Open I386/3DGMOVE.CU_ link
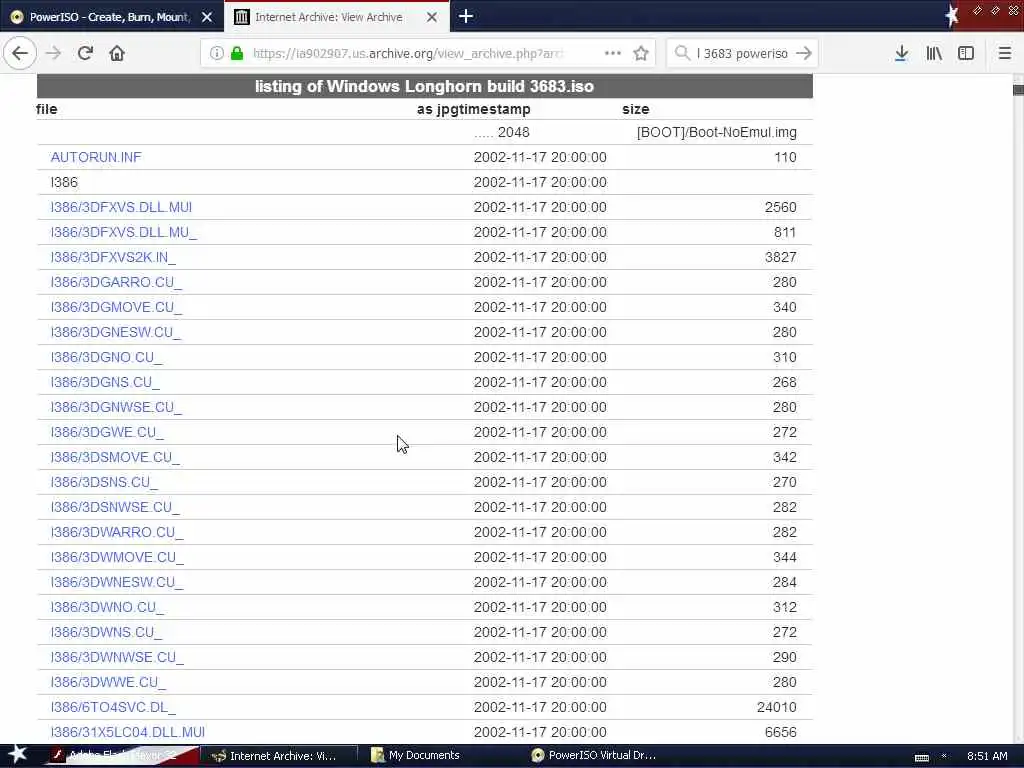This screenshot has width=1024, height=768. click(x=116, y=307)
